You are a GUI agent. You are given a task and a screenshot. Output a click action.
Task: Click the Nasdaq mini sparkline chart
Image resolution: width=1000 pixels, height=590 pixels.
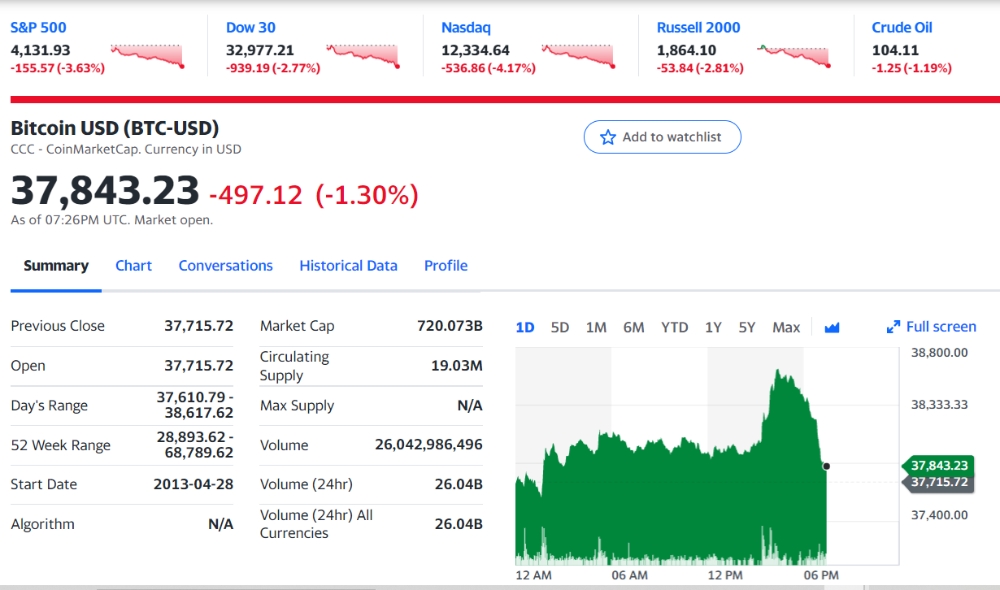[x=578, y=56]
